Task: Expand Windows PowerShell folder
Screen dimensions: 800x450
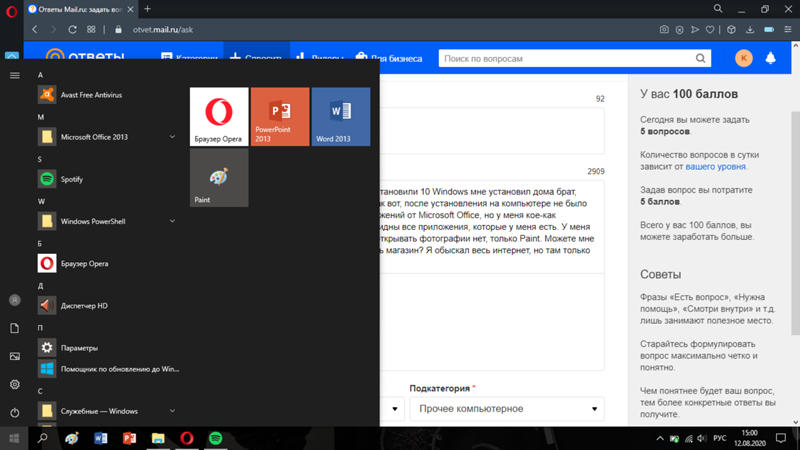Action: click(107, 221)
